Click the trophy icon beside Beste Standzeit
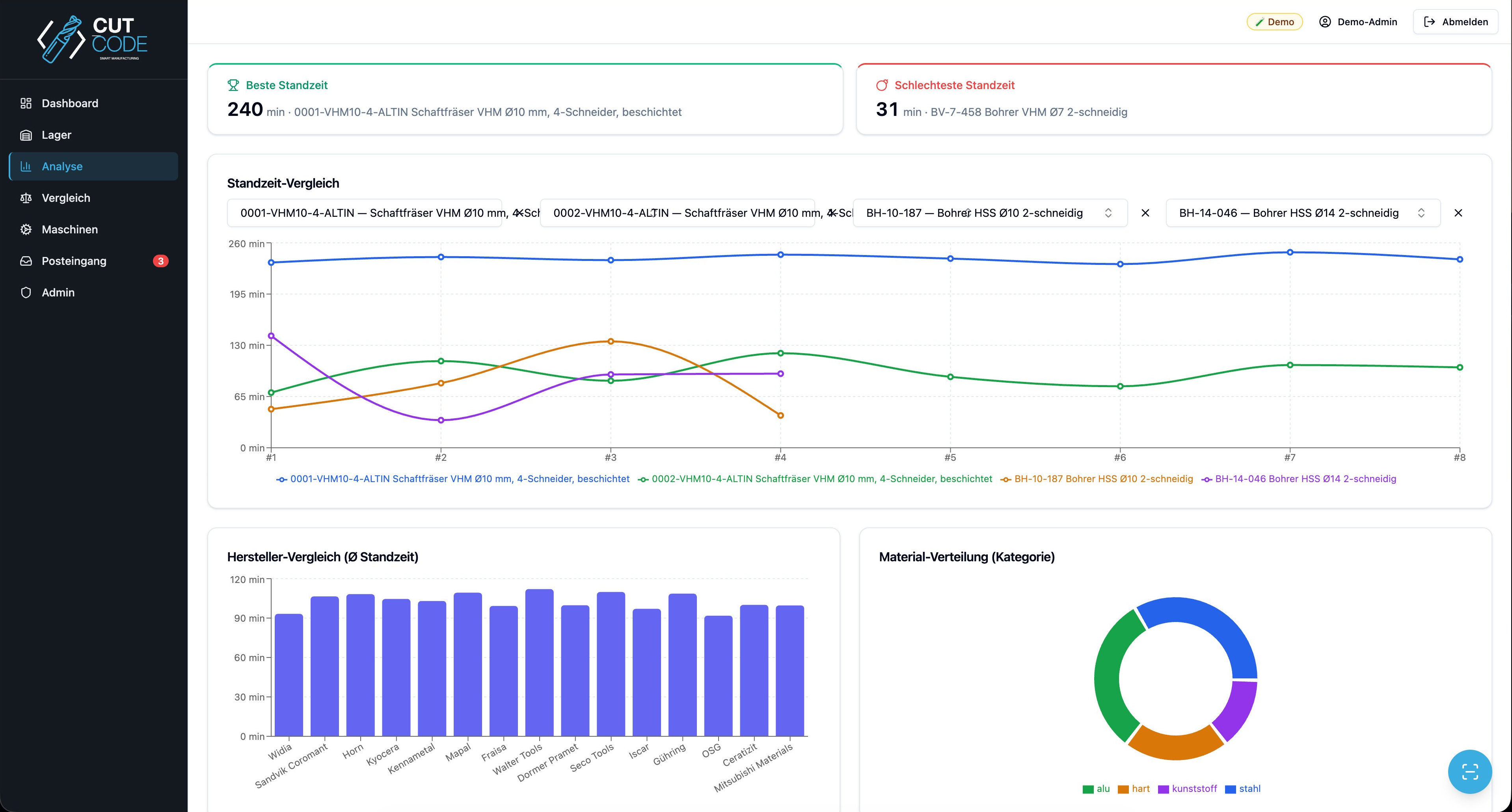Viewport: 1512px width, 812px height. pyautogui.click(x=233, y=85)
